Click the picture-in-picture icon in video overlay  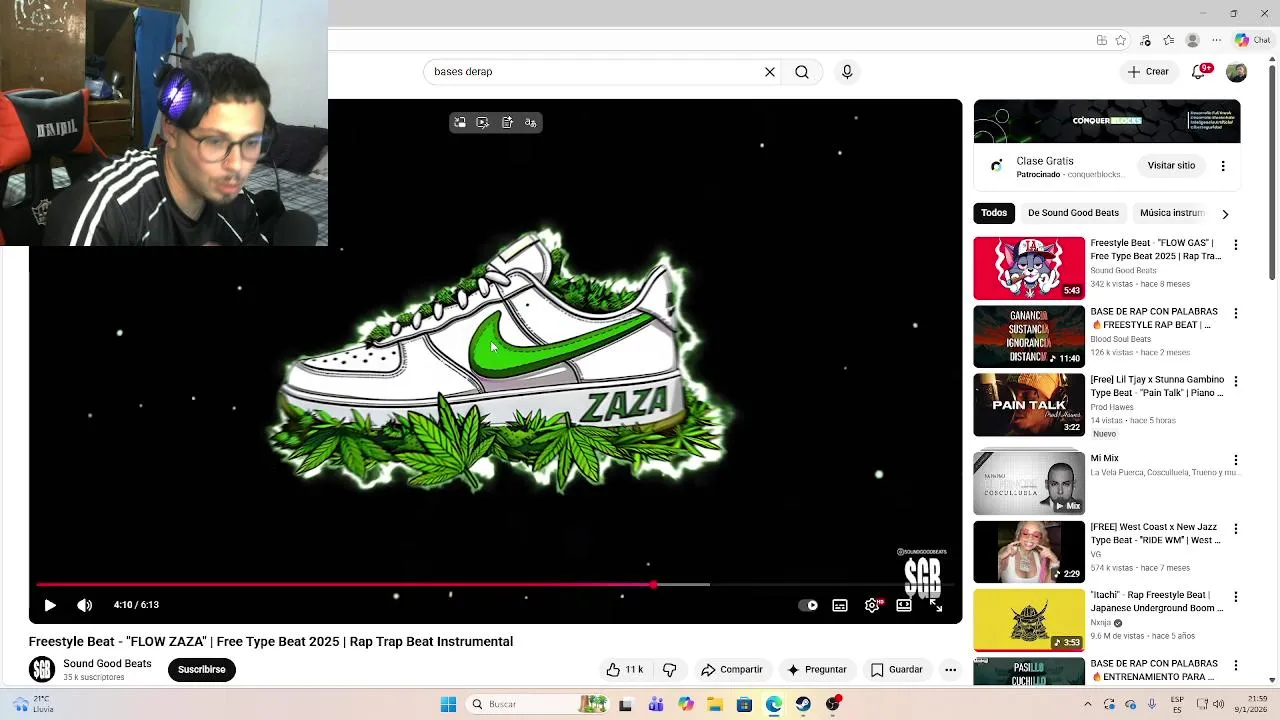460,123
